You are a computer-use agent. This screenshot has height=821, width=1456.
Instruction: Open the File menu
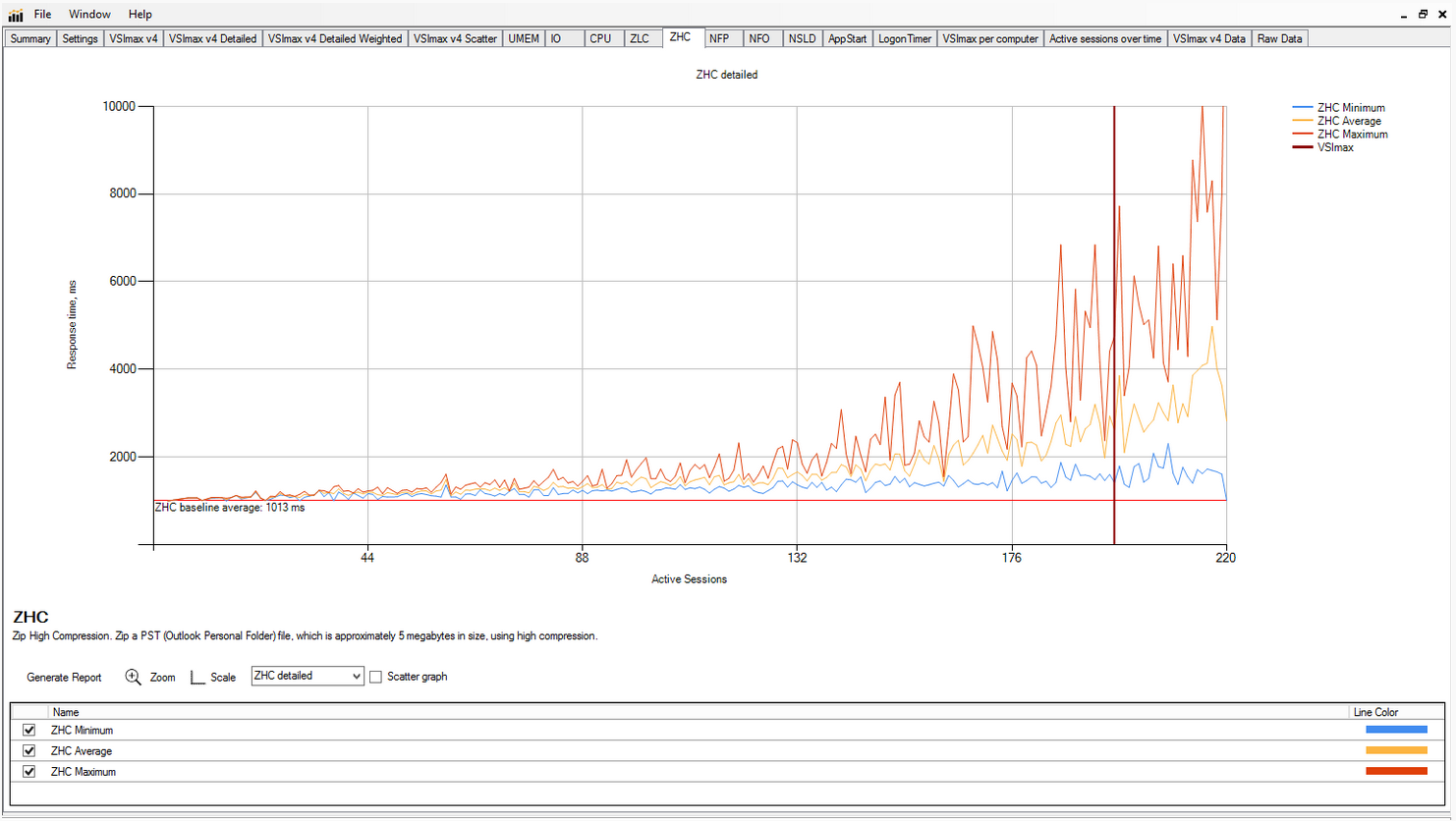(42, 15)
